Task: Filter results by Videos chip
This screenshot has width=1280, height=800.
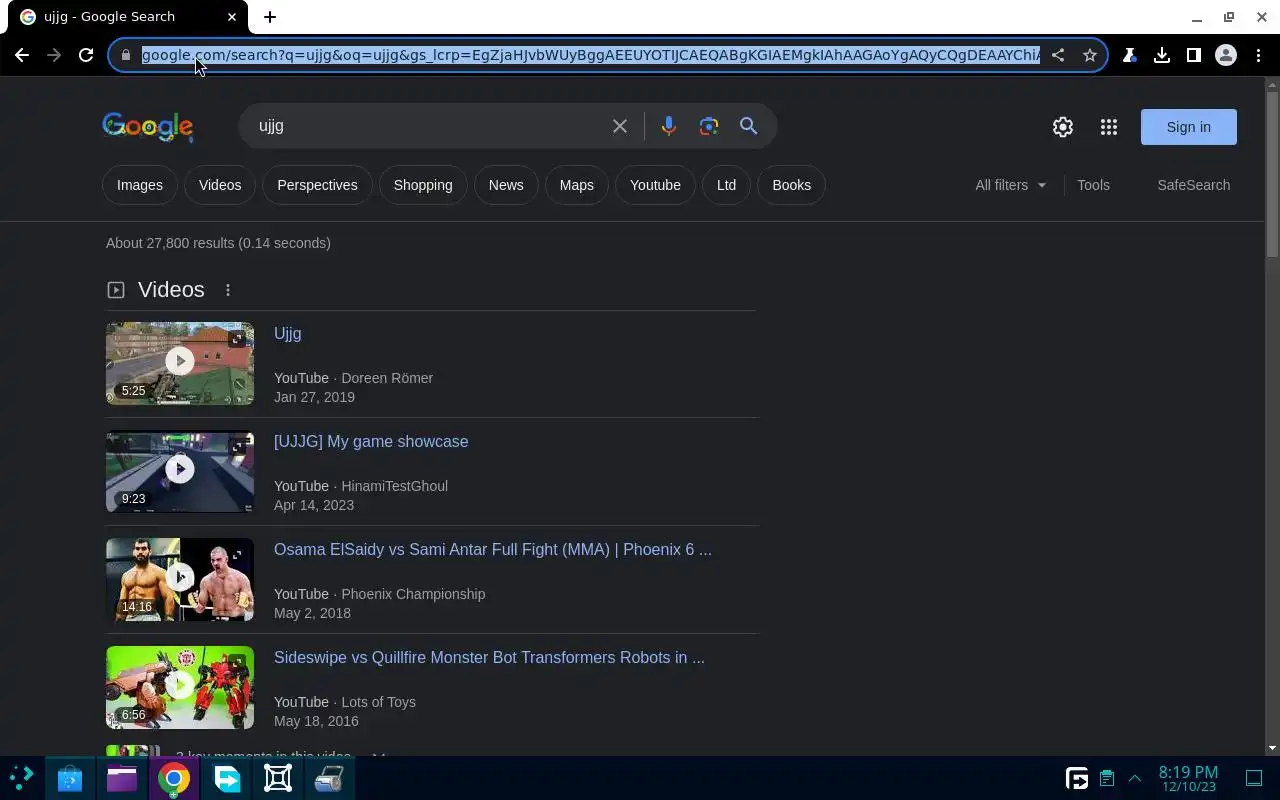Action: [220, 185]
